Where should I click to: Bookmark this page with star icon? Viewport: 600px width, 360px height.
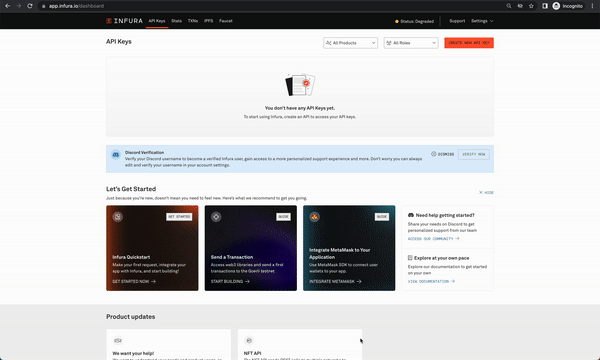coord(531,6)
